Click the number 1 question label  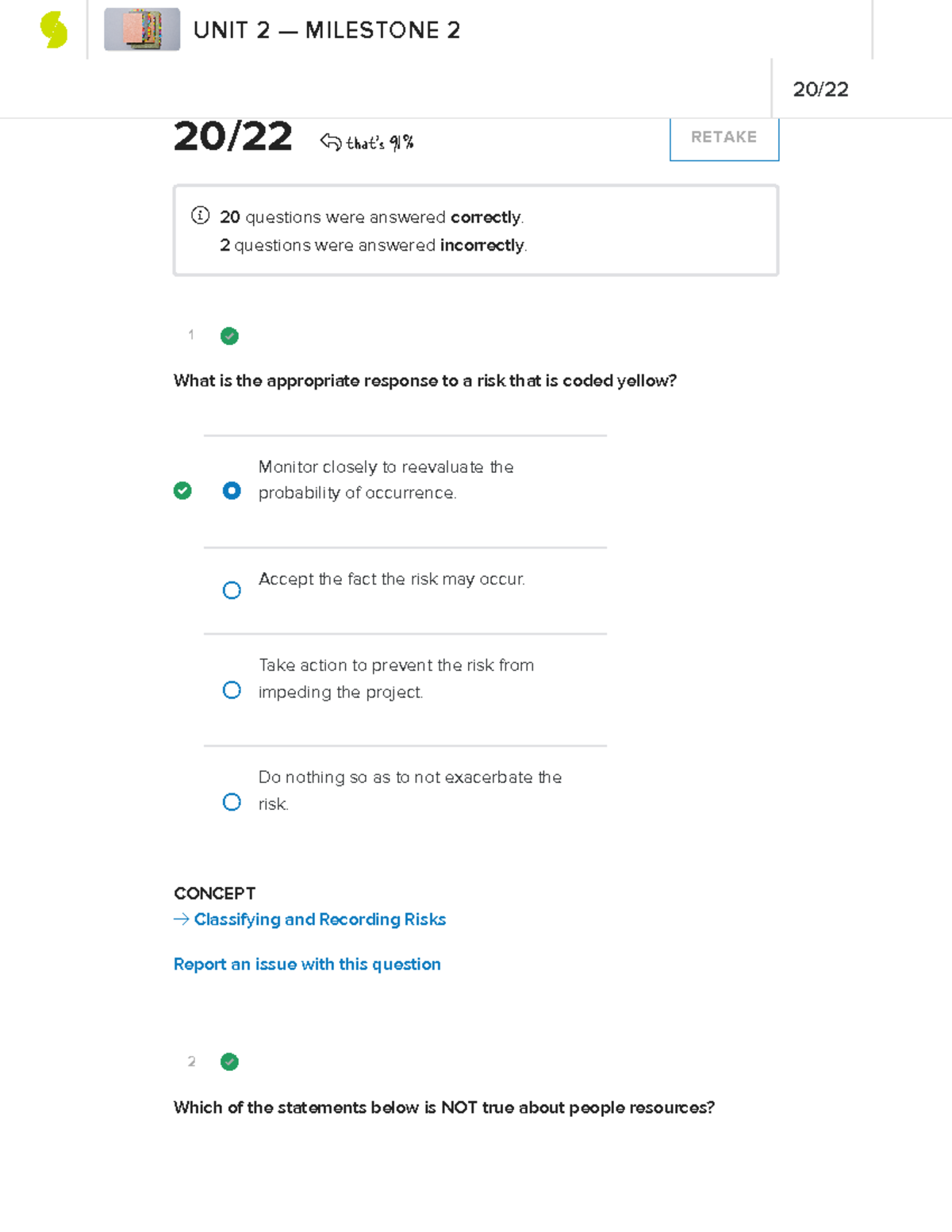coord(190,335)
